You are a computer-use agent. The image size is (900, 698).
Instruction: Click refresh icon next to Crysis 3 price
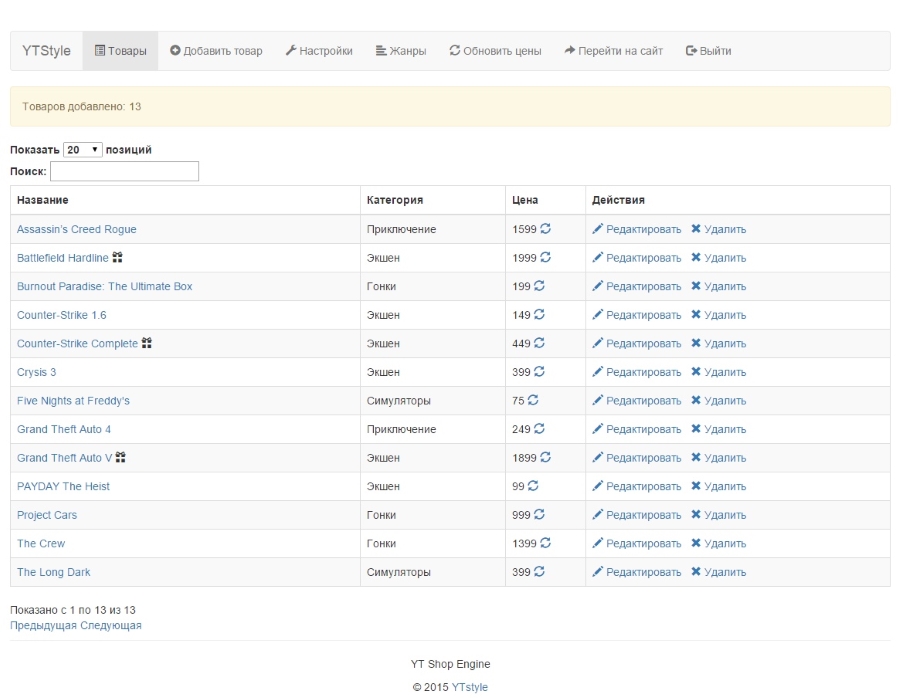[540, 372]
